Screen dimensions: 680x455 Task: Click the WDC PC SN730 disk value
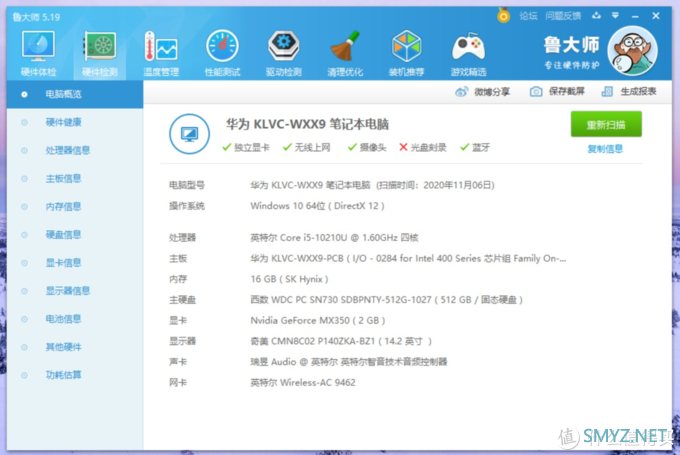386,300
